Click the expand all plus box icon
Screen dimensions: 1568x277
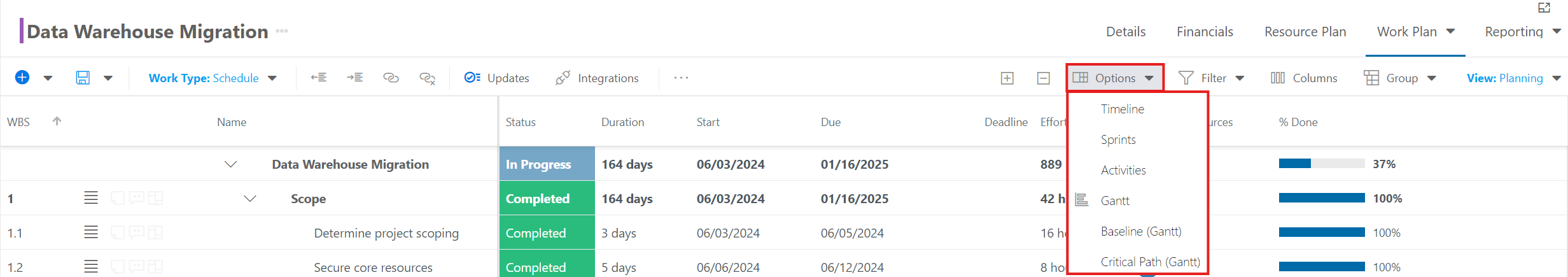pyautogui.click(x=1007, y=78)
